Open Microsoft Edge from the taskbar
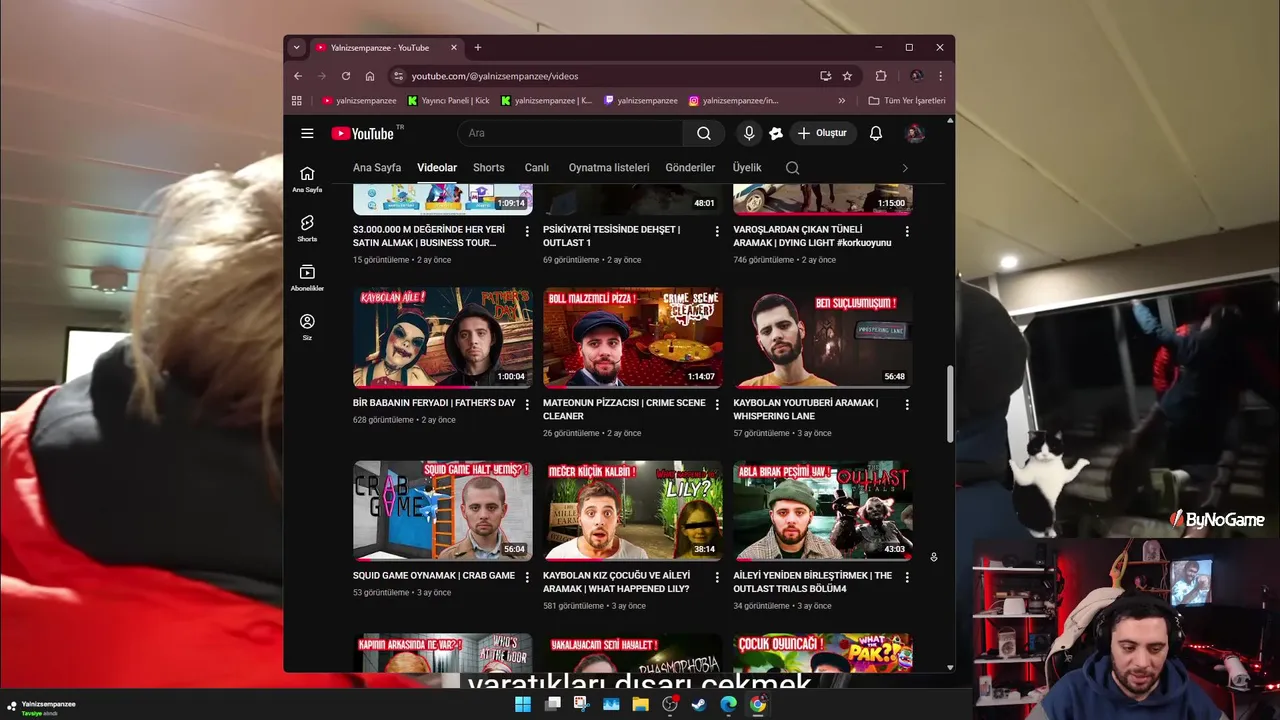 pos(729,704)
